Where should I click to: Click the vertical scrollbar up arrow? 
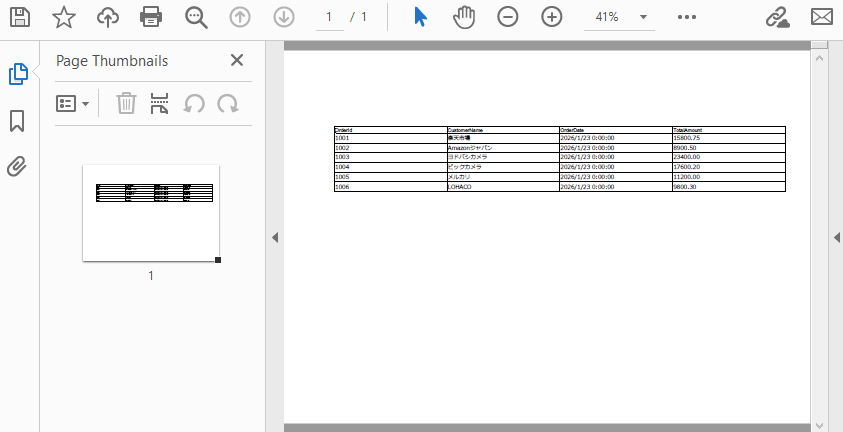(819, 57)
